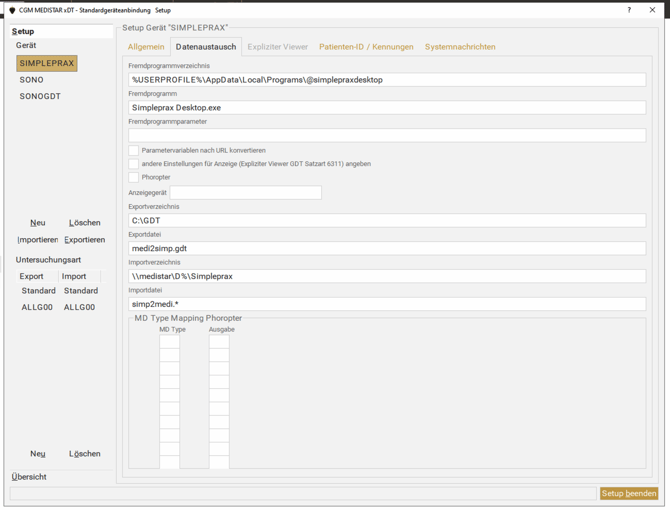Open Patienten-ID / Kennungen tab
The width and height of the screenshot is (670, 510).
(366, 47)
